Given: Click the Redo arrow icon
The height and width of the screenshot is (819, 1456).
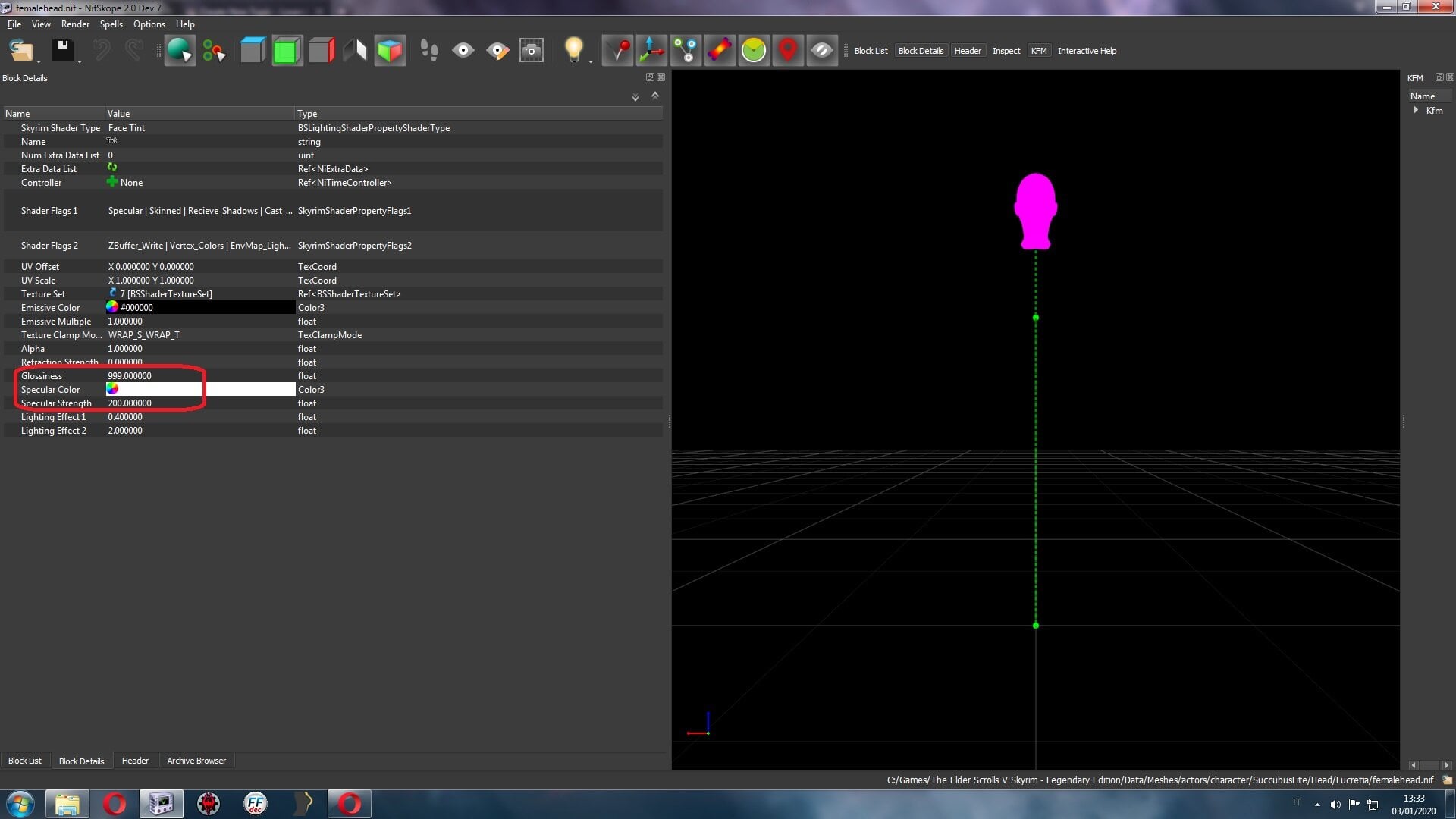Looking at the screenshot, I should [x=134, y=51].
